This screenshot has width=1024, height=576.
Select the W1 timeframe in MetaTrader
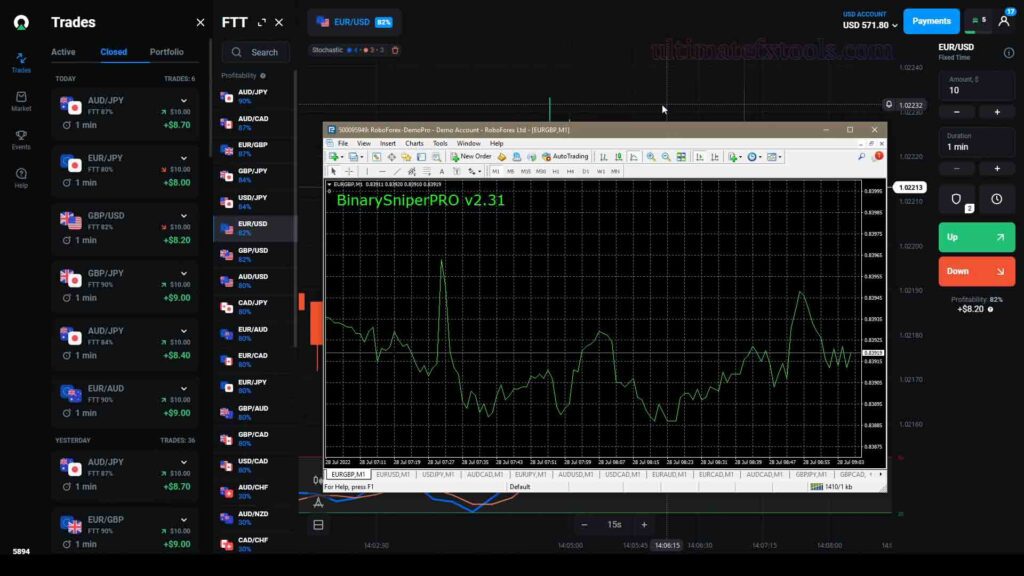coord(600,171)
